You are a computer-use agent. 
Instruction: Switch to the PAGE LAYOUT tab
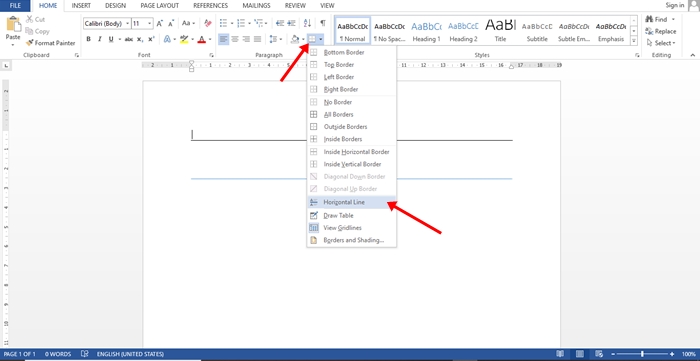tap(159, 6)
